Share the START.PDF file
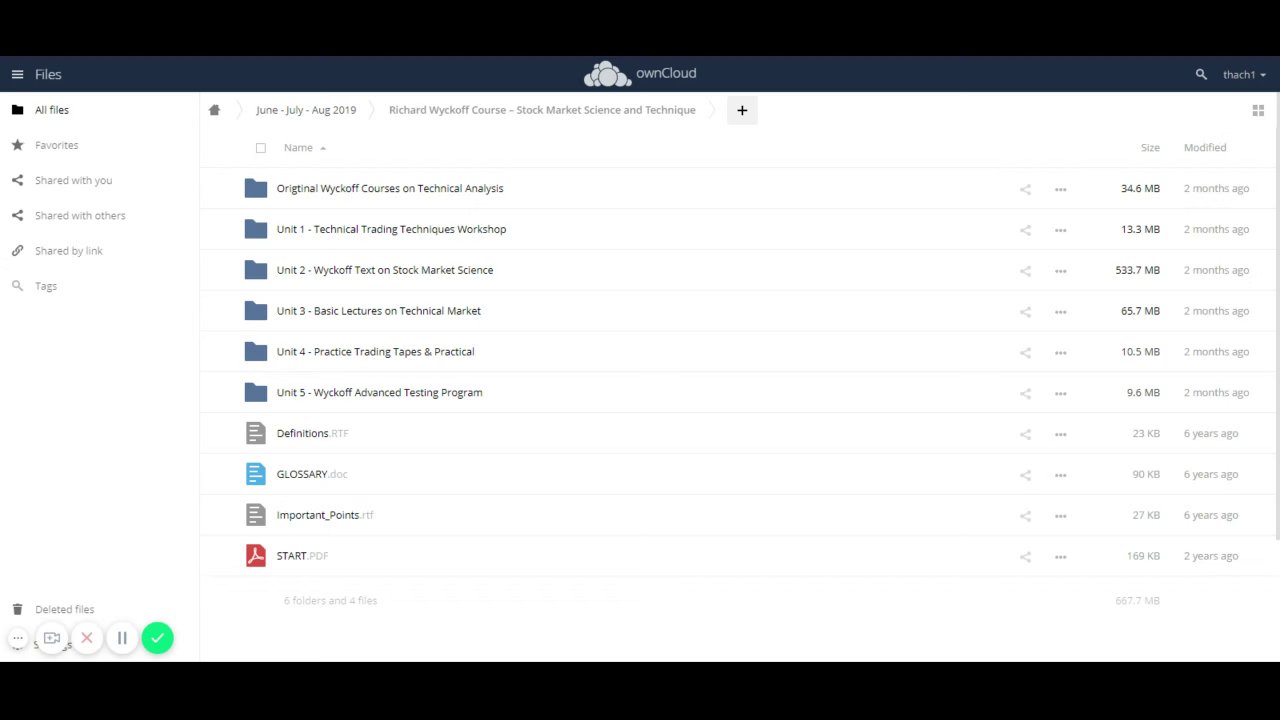The width and height of the screenshot is (1280, 720). coord(1025,557)
